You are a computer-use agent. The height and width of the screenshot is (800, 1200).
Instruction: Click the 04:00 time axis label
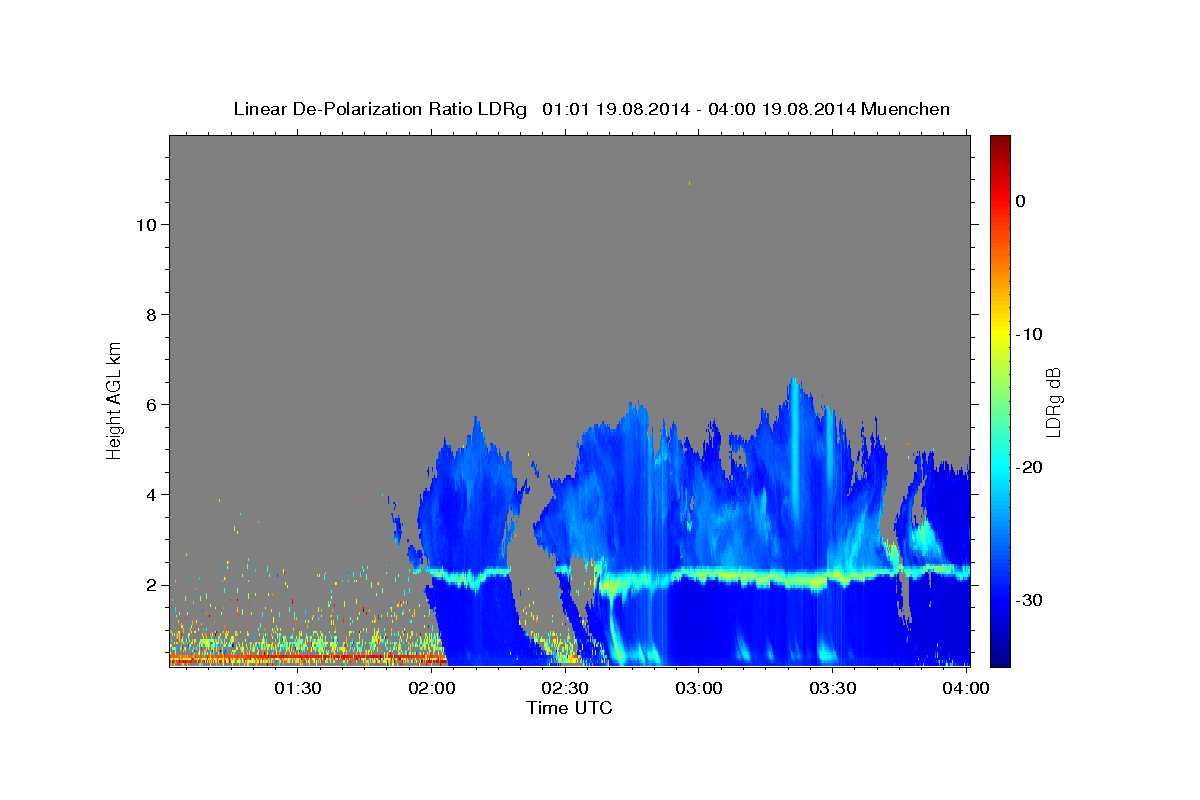point(966,688)
